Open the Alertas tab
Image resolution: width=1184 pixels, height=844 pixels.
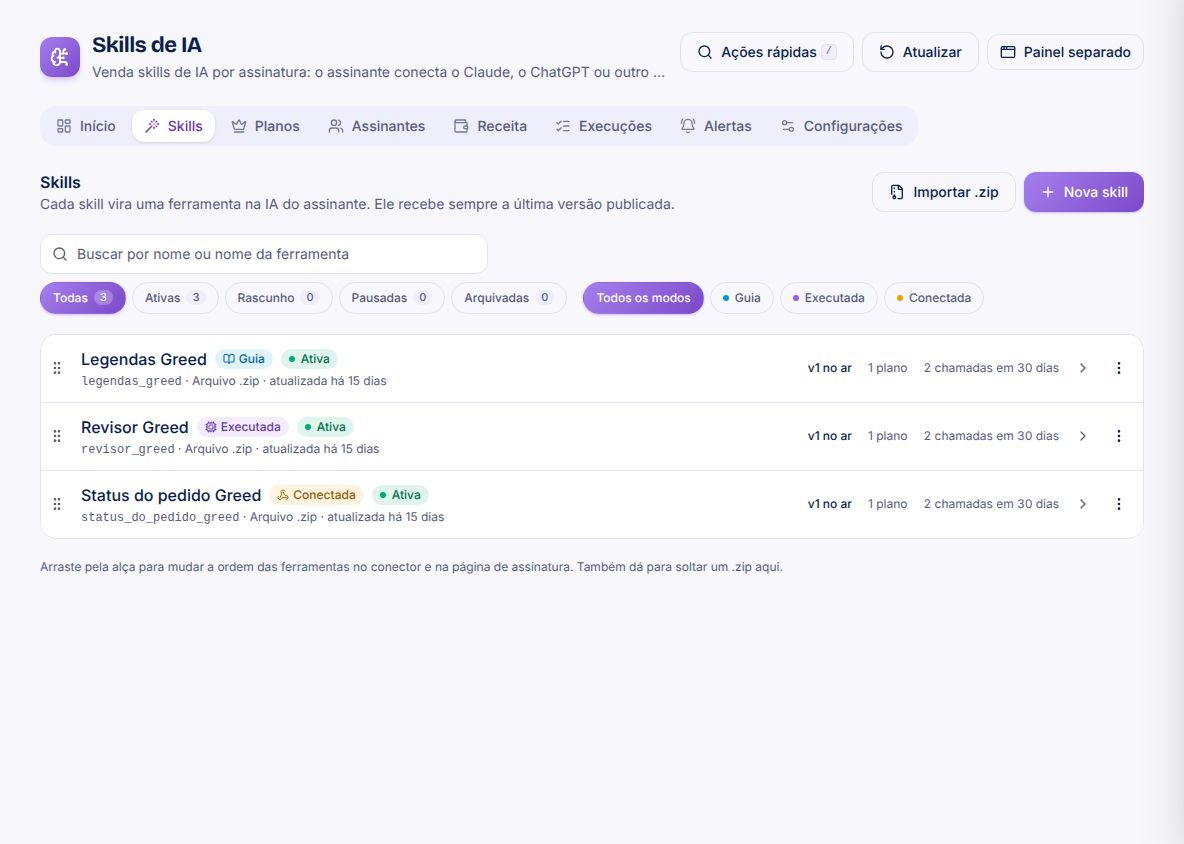716,126
